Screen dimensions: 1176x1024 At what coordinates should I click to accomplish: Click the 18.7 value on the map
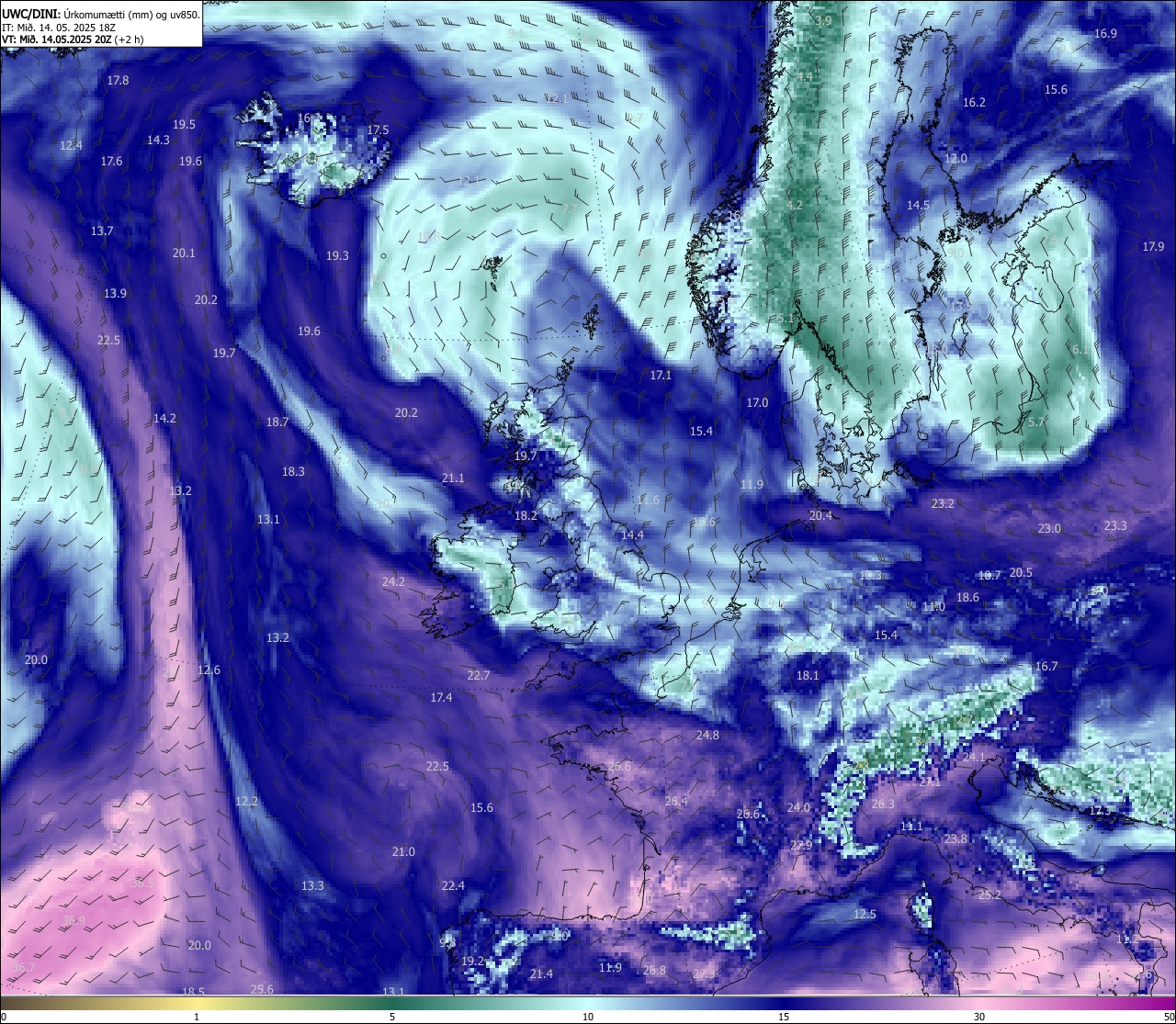click(x=277, y=422)
